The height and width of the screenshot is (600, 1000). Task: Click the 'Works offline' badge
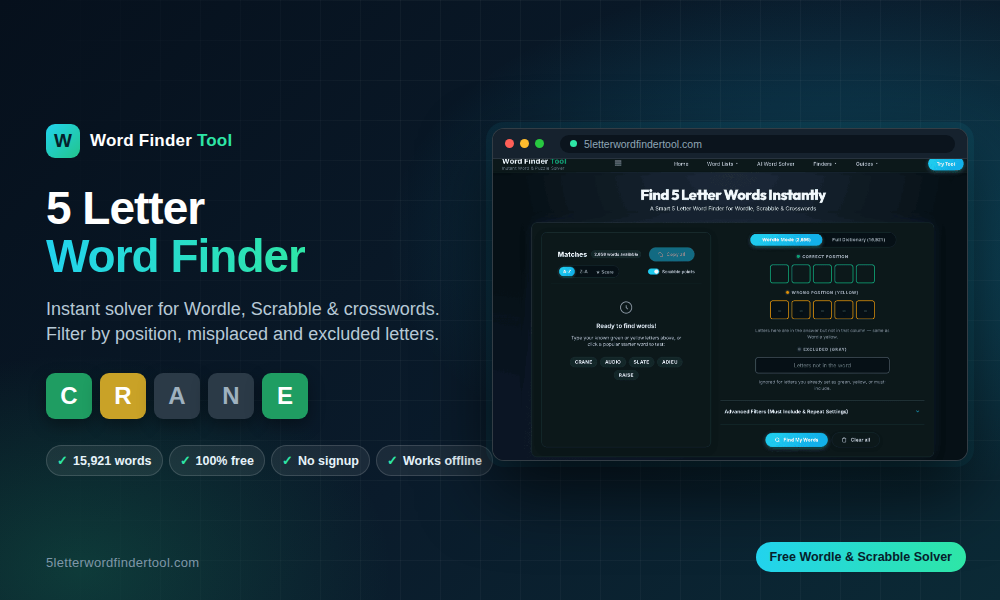(x=434, y=460)
